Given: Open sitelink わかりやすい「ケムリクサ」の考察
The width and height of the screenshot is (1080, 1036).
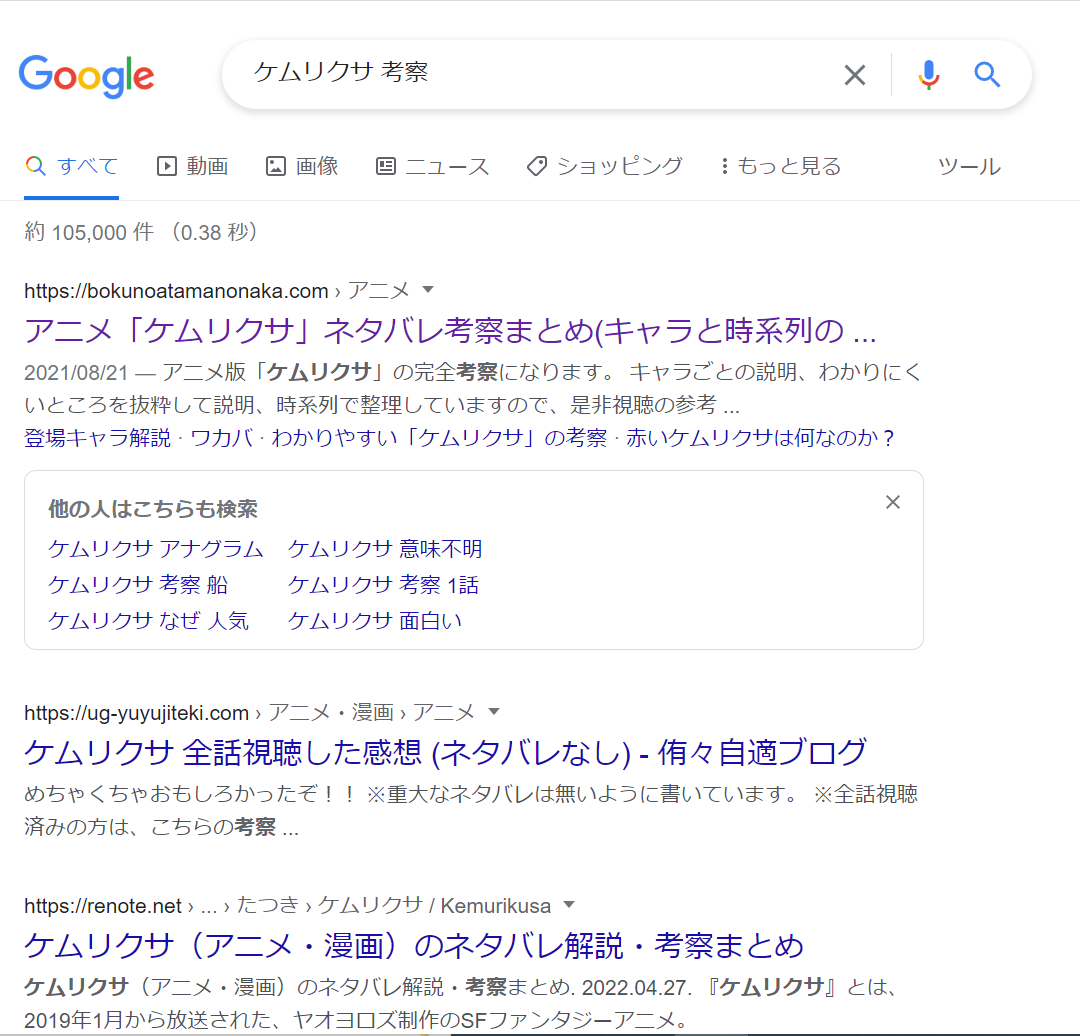Looking at the screenshot, I should [439, 437].
